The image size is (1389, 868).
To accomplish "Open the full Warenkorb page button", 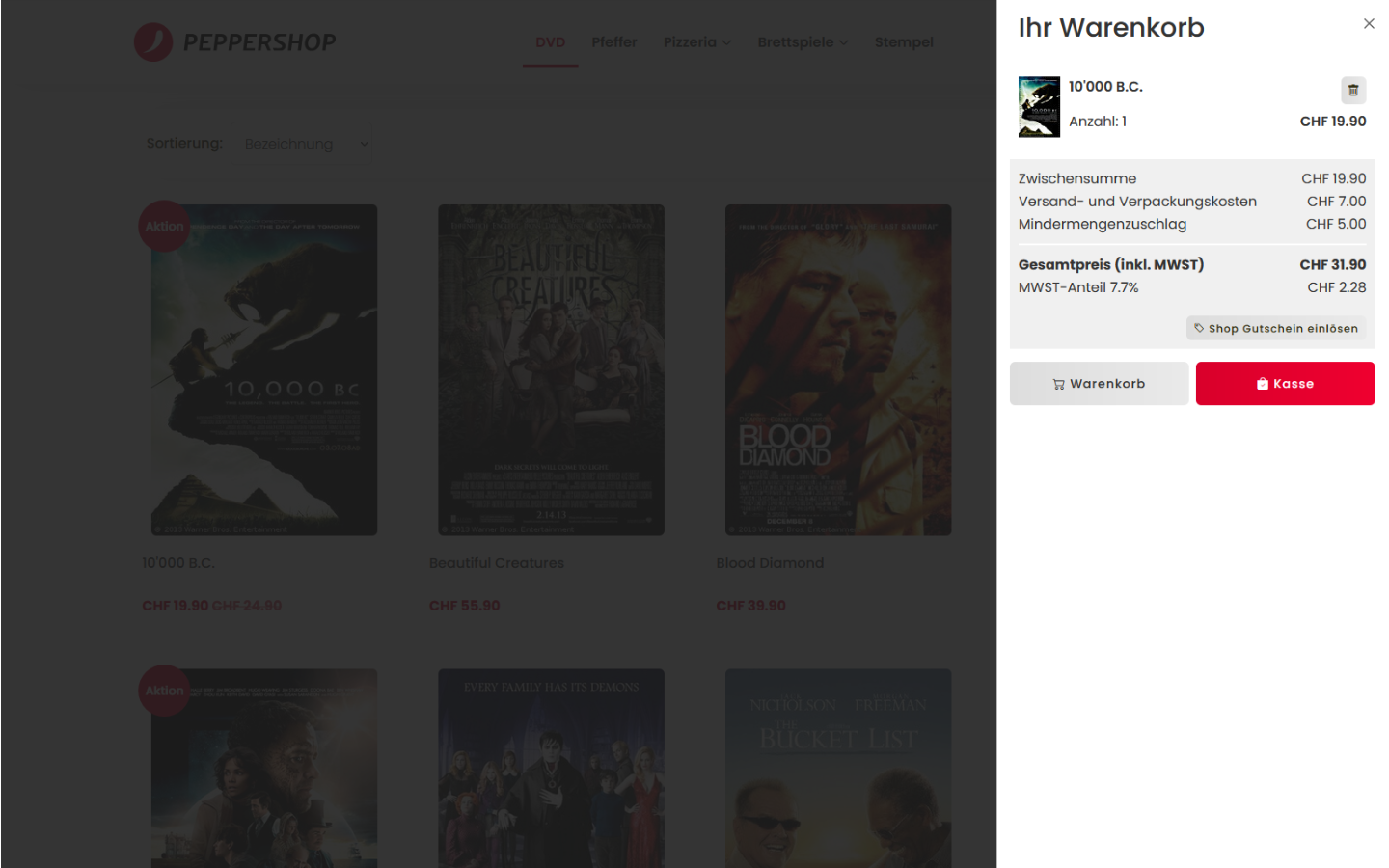I will [x=1099, y=384].
